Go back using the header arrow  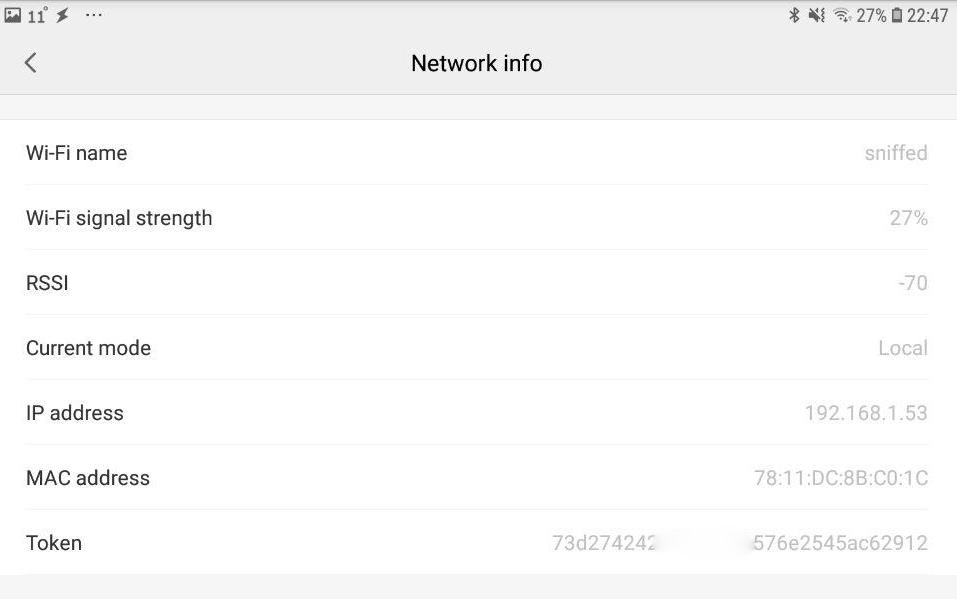(31, 63)
